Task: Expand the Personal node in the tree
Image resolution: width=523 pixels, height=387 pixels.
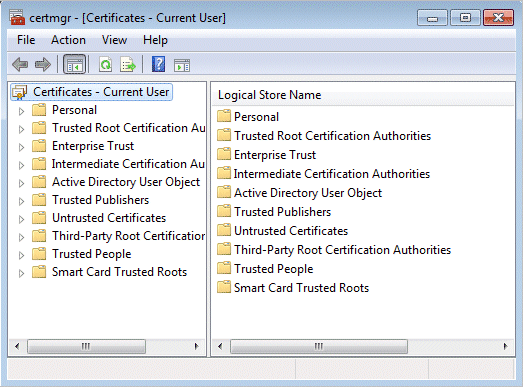Action: pyautogui.click(x=21, y=111)
